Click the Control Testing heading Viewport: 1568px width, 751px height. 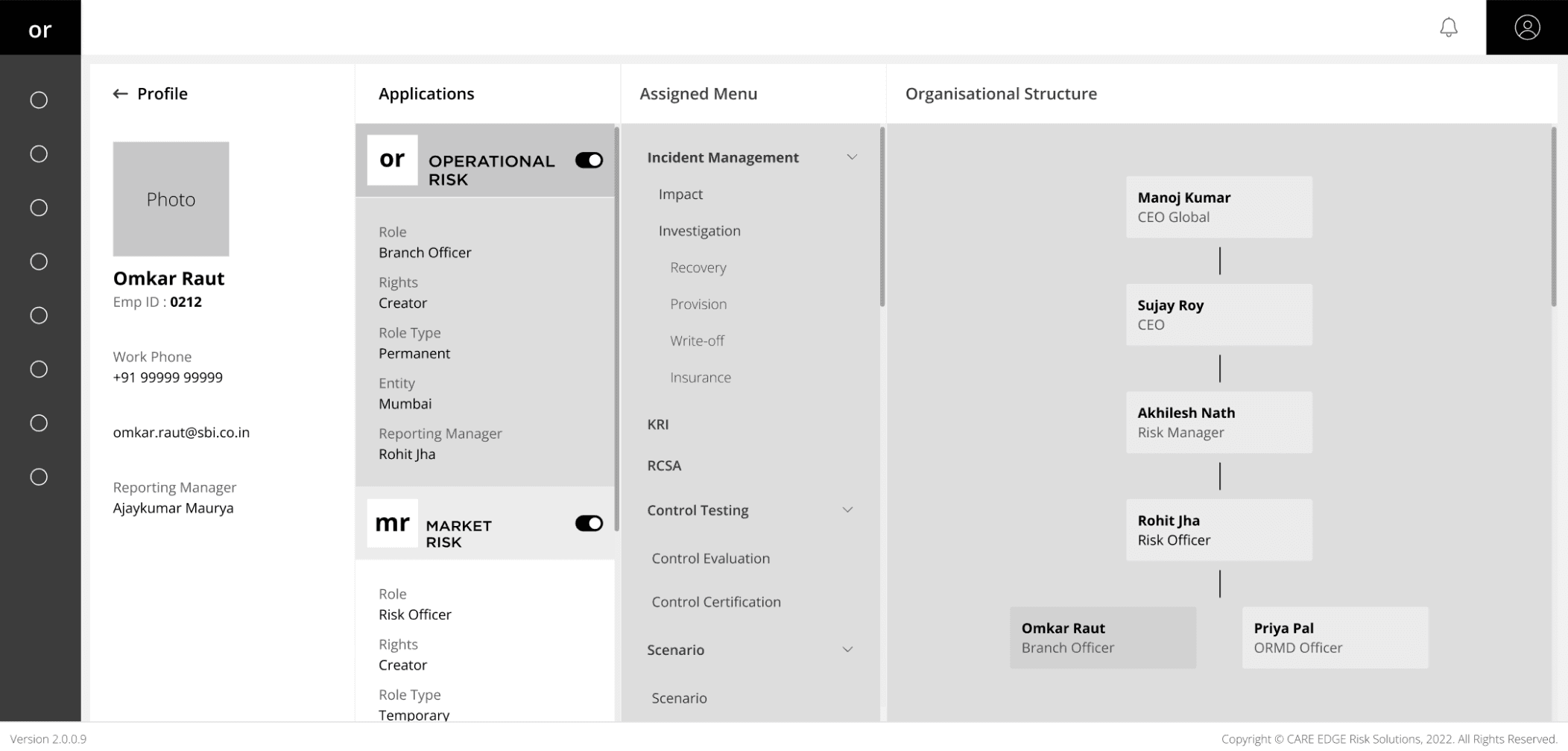click(698, 510)
